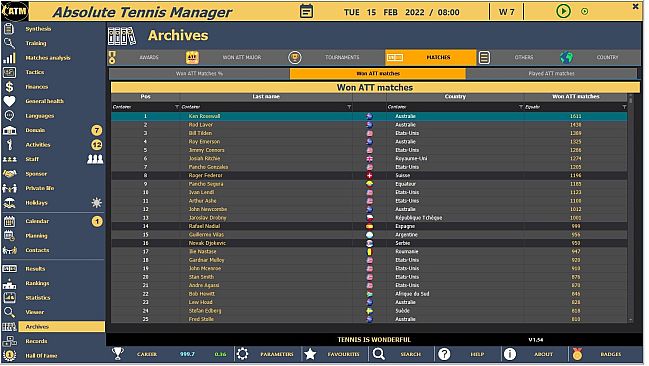The width and height of the screenshot is (649, 366).
Task: Click the small advance-step circle button
Action: (x=584, y=12)
